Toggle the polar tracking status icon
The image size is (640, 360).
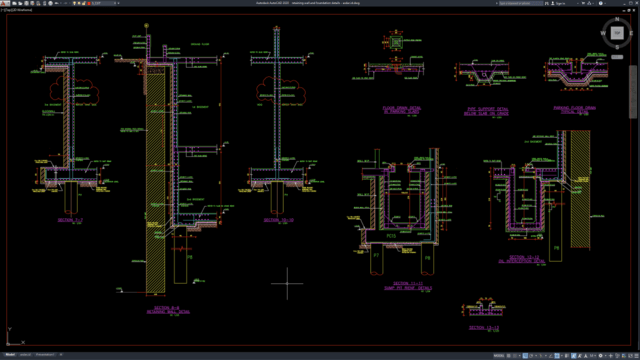click(x=531, y=356)
